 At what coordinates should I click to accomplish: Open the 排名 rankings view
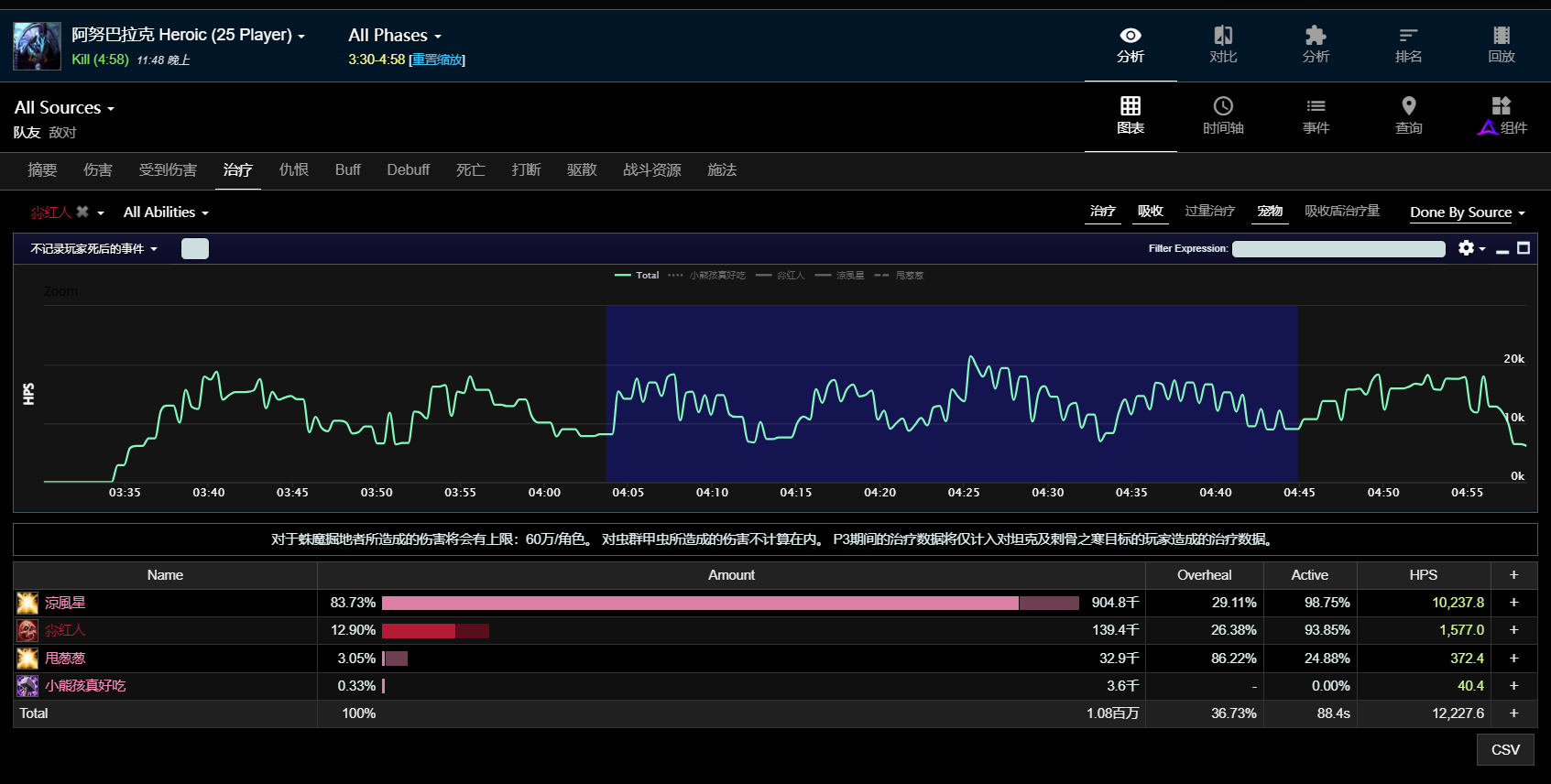tap(1408, 45)
